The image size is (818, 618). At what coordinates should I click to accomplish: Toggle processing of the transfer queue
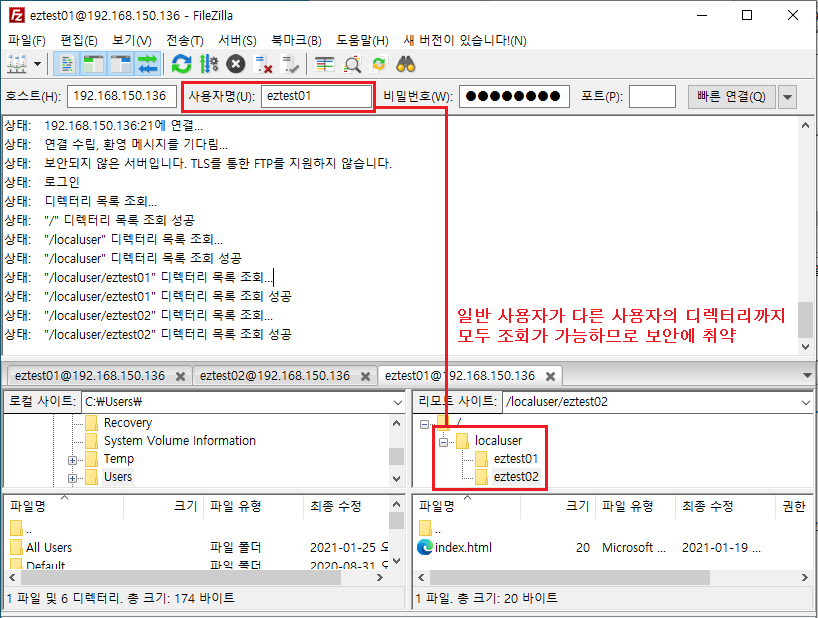click(x=209, y=64)
